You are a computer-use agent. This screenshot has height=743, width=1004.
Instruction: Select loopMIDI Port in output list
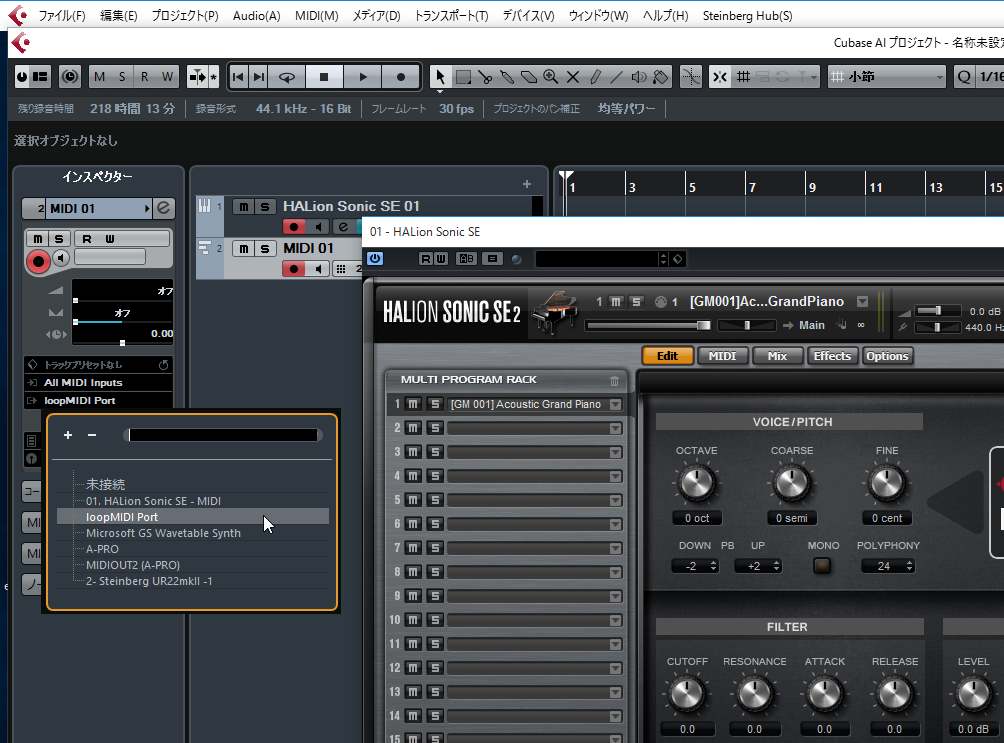(193, 517)
